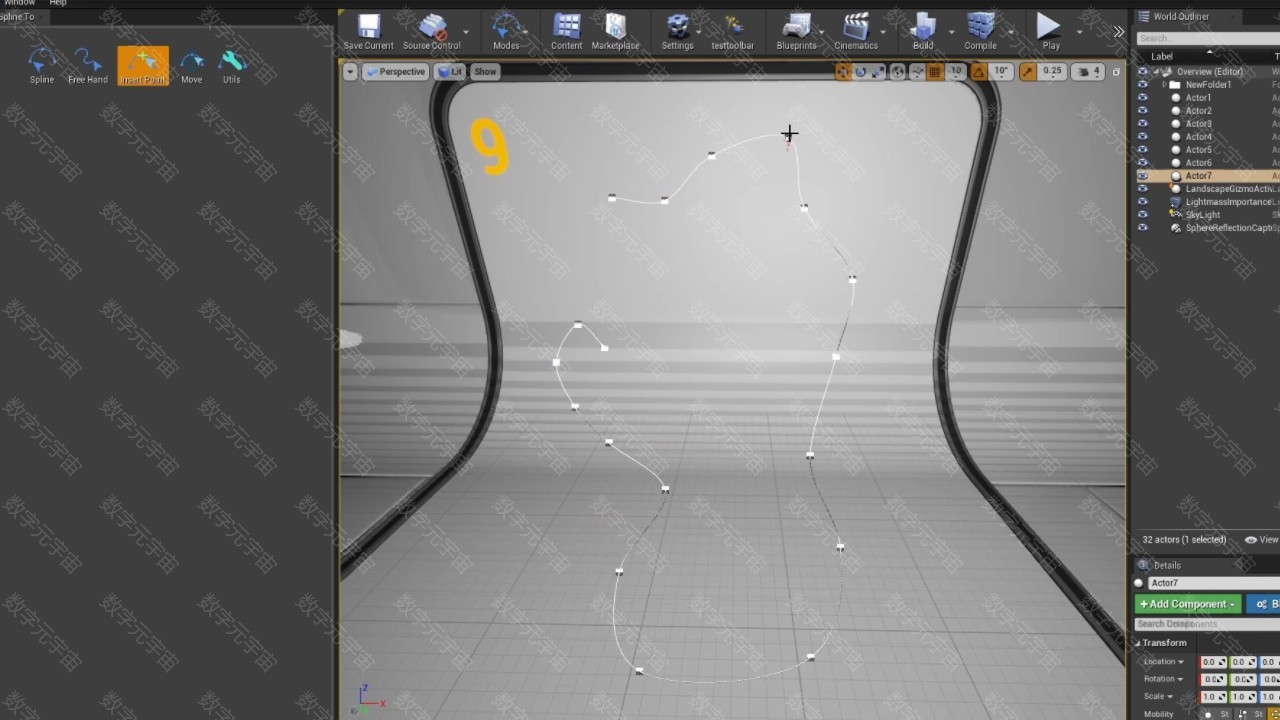
Task: Collapse the Transform section
Action: pyautogui.click(x=1138, y=643)
